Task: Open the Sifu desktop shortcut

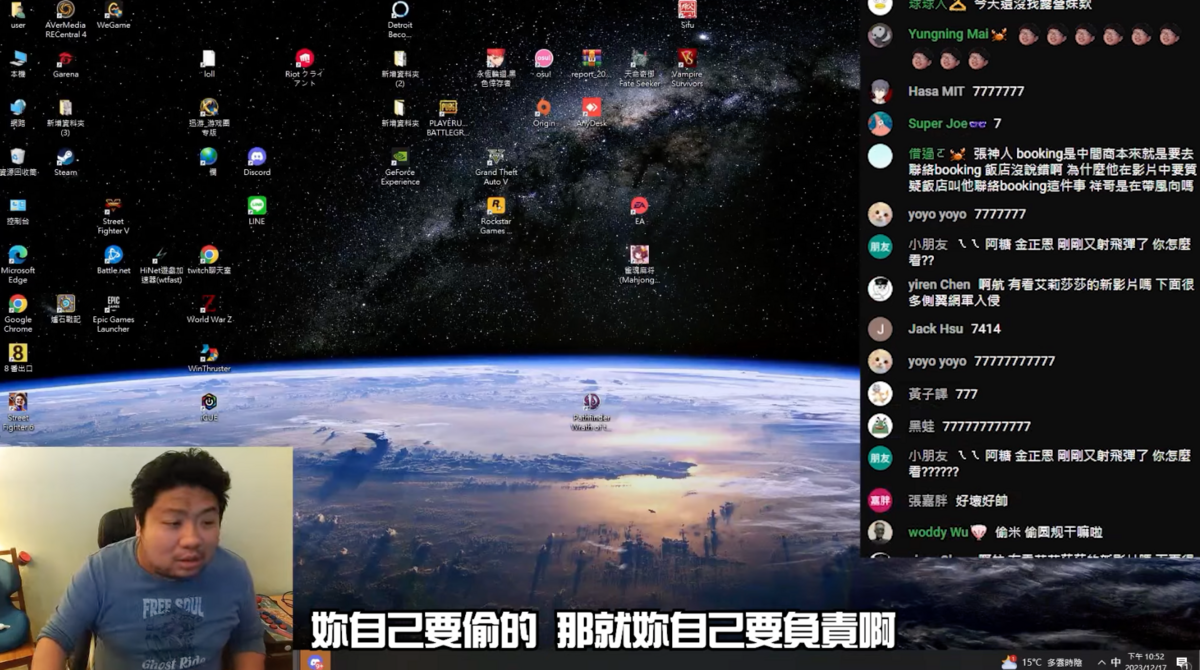Action: [687, 14]
